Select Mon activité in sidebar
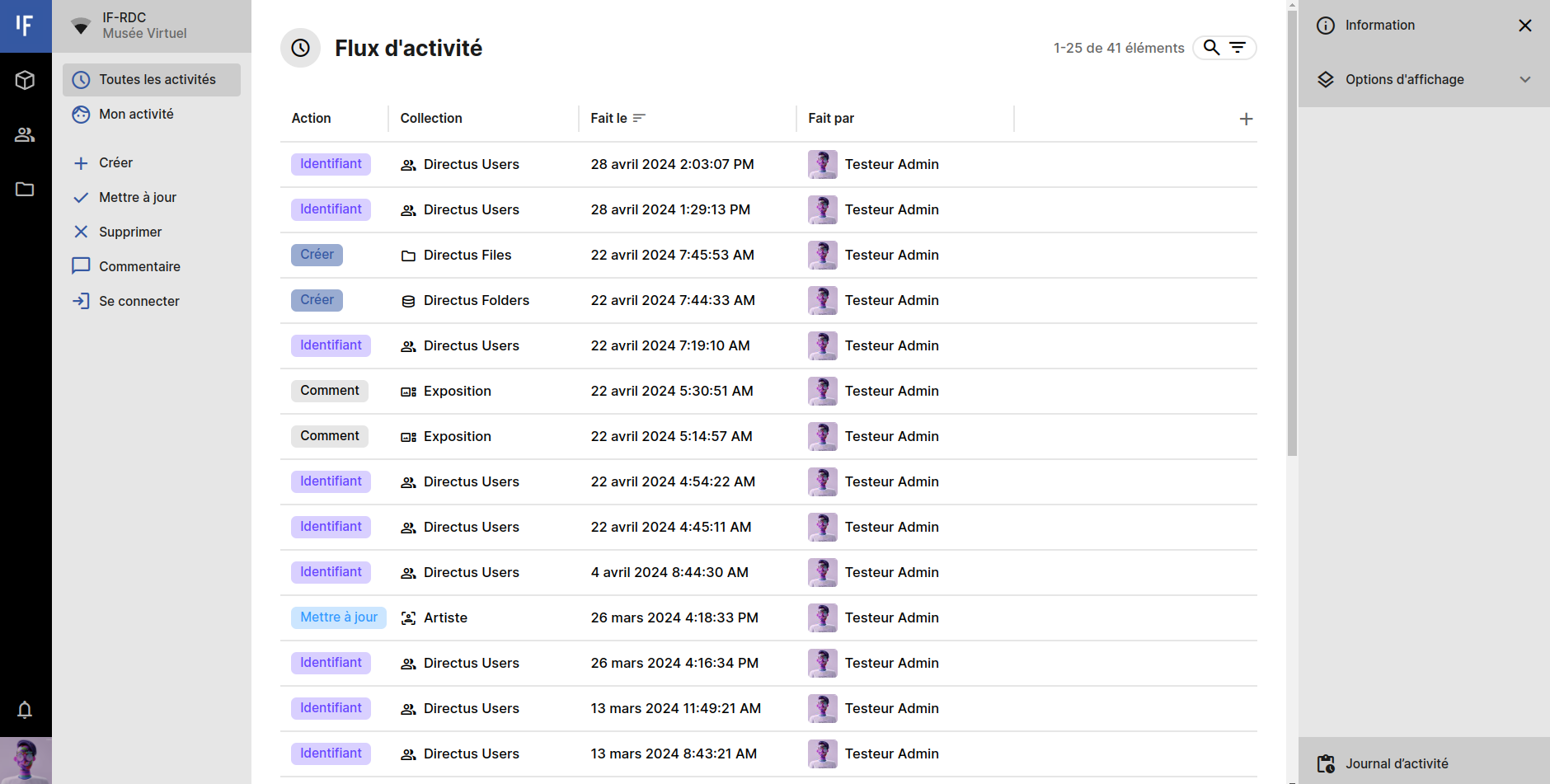The width and height of the screenshot is (1550, 784). tap(136, 115)
